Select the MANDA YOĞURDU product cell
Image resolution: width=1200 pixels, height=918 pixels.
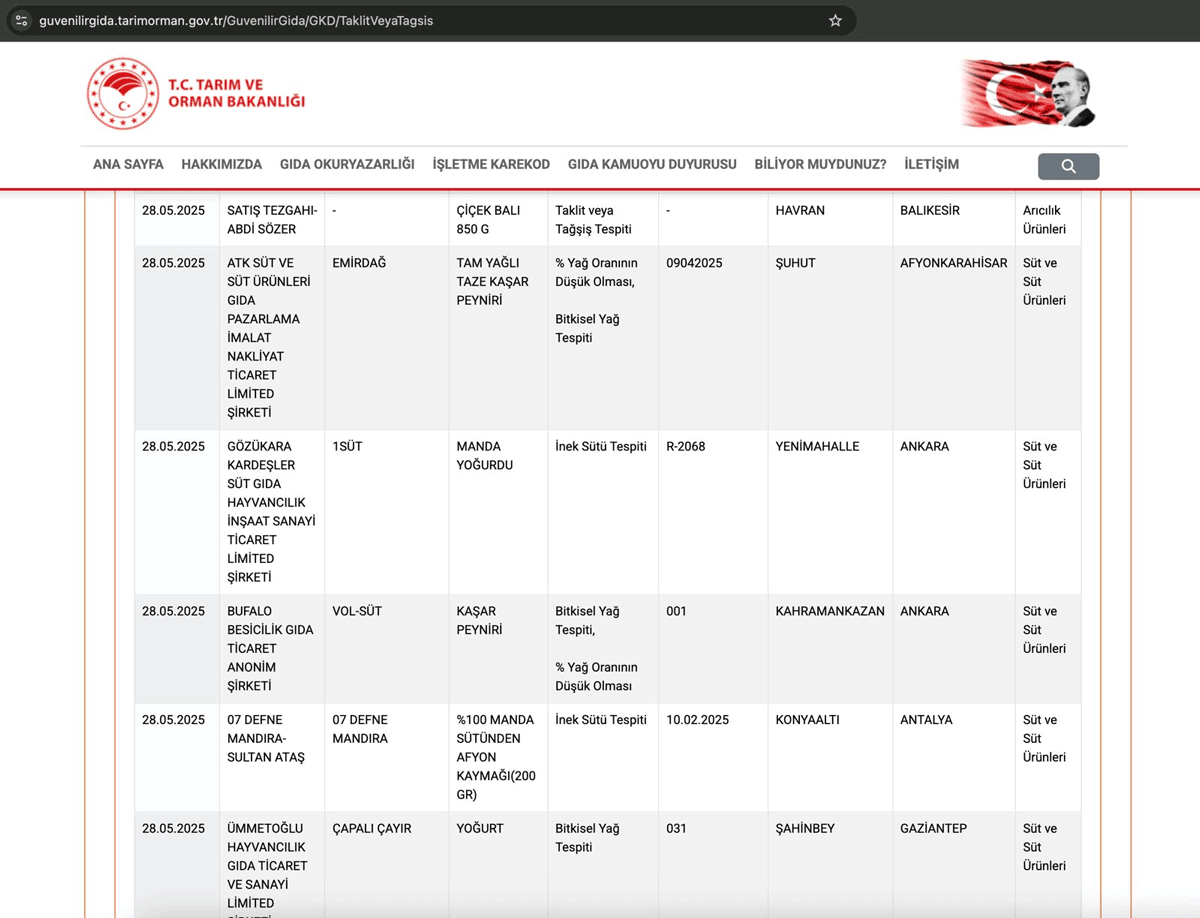(498, 512)
